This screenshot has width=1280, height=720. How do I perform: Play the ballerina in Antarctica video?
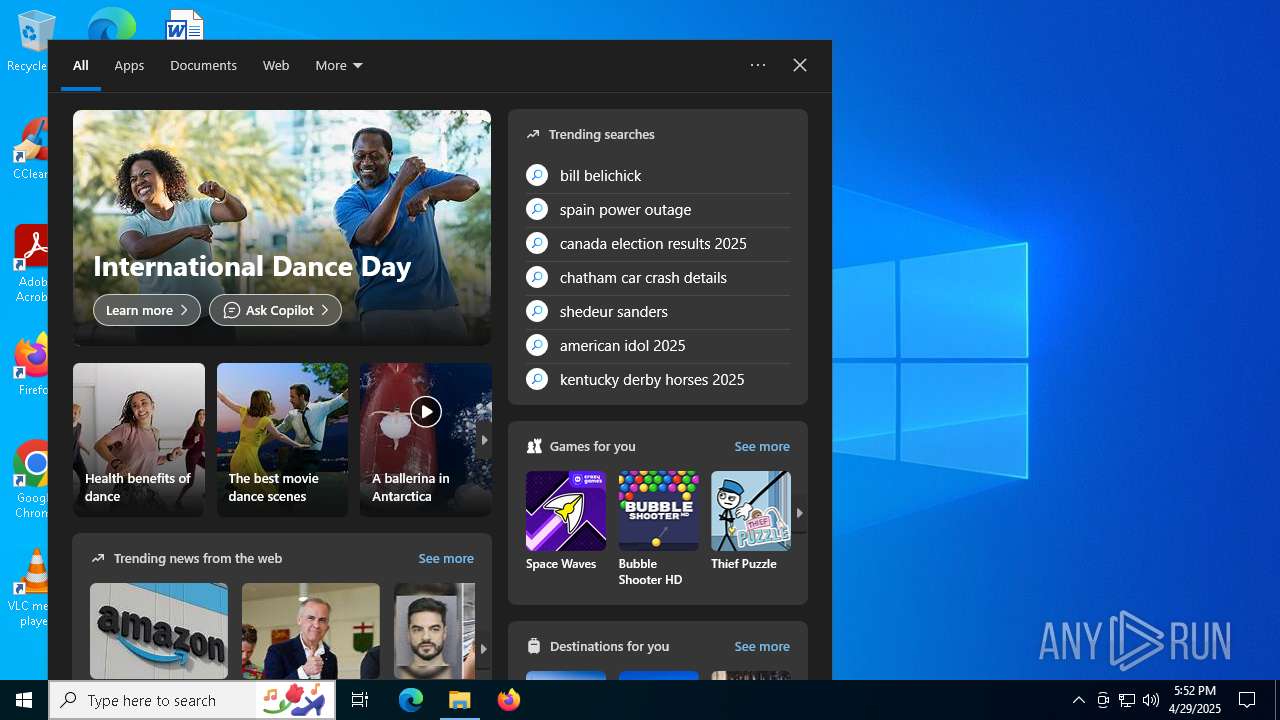pyautogui.click(x=426, y=411)
